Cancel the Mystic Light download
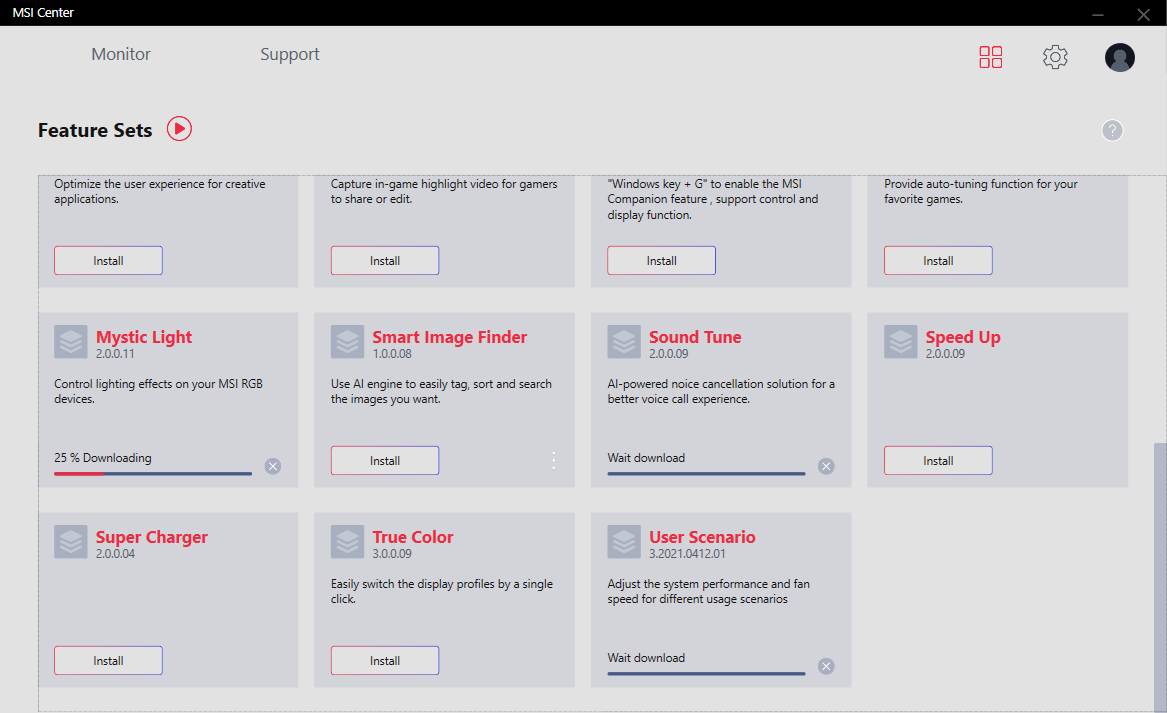Screen dimensions: 1167x713 coord(273,466)
